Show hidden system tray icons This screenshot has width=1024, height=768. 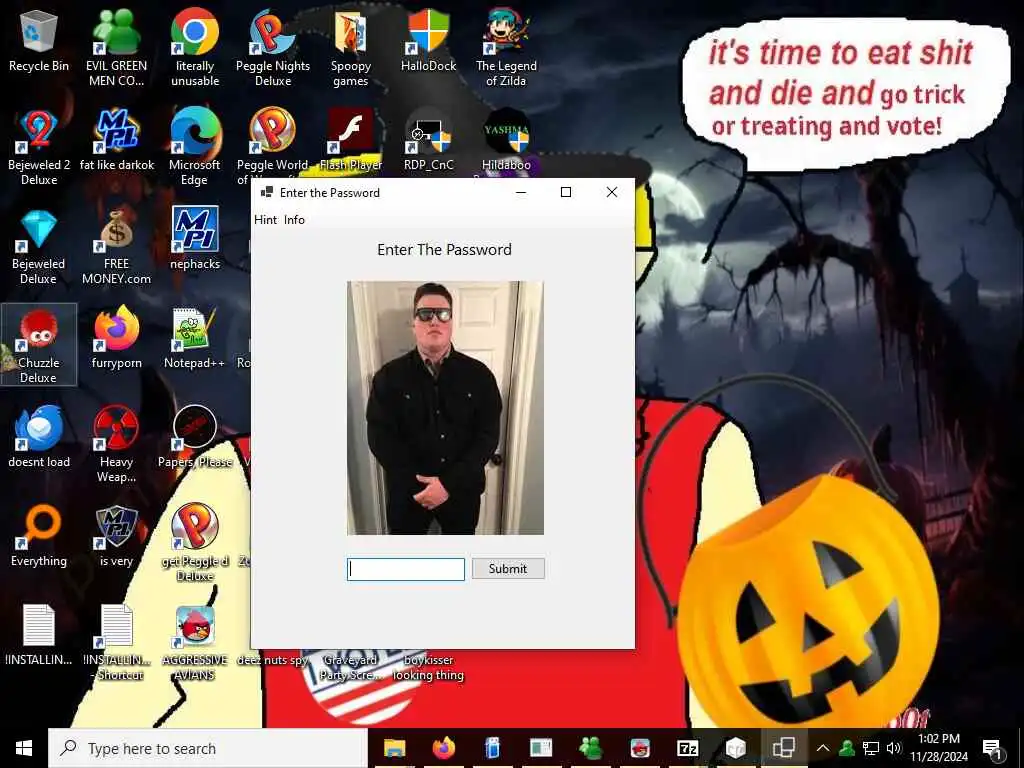pos(823,748)
